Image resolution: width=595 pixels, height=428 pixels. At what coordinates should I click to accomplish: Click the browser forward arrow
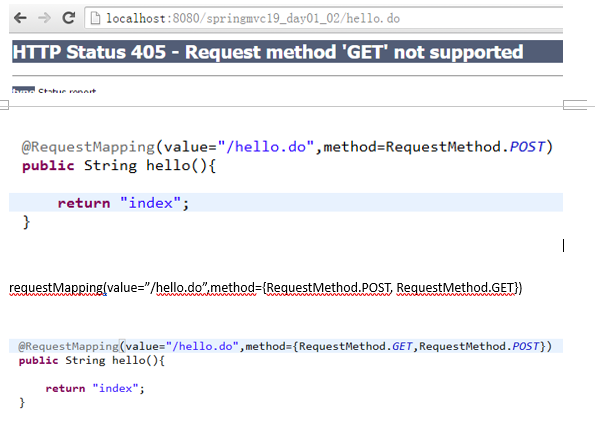tap(44, 18)
